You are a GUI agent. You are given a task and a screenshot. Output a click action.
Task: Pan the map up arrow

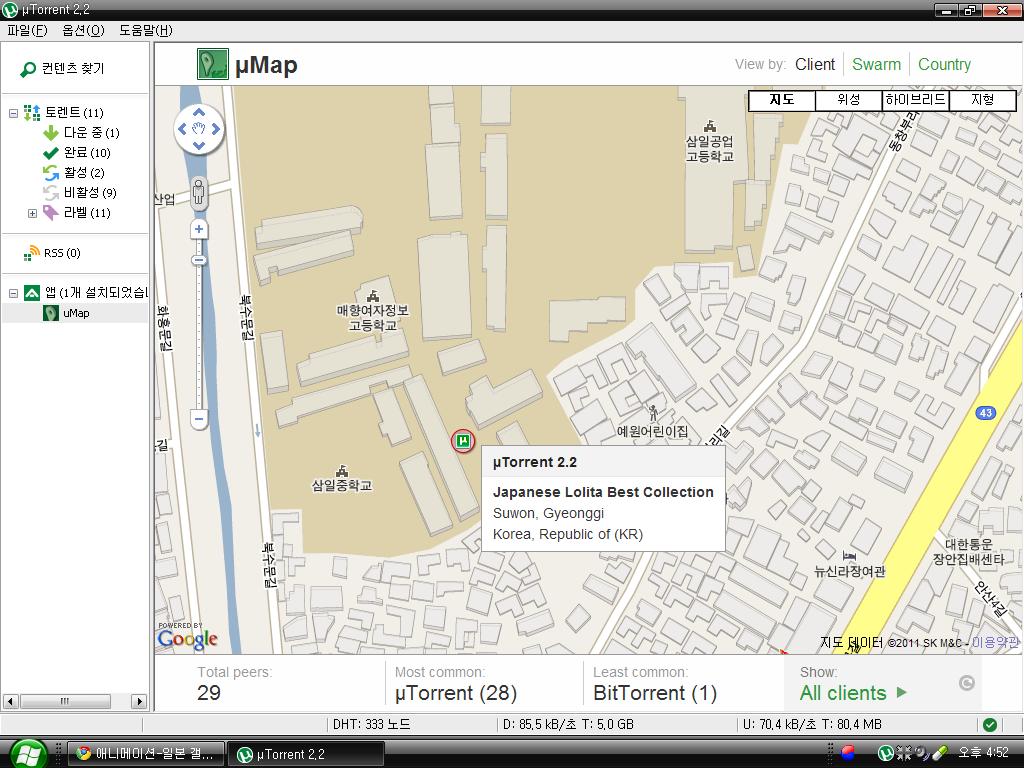pyautogui.click(x=199, y=112)
